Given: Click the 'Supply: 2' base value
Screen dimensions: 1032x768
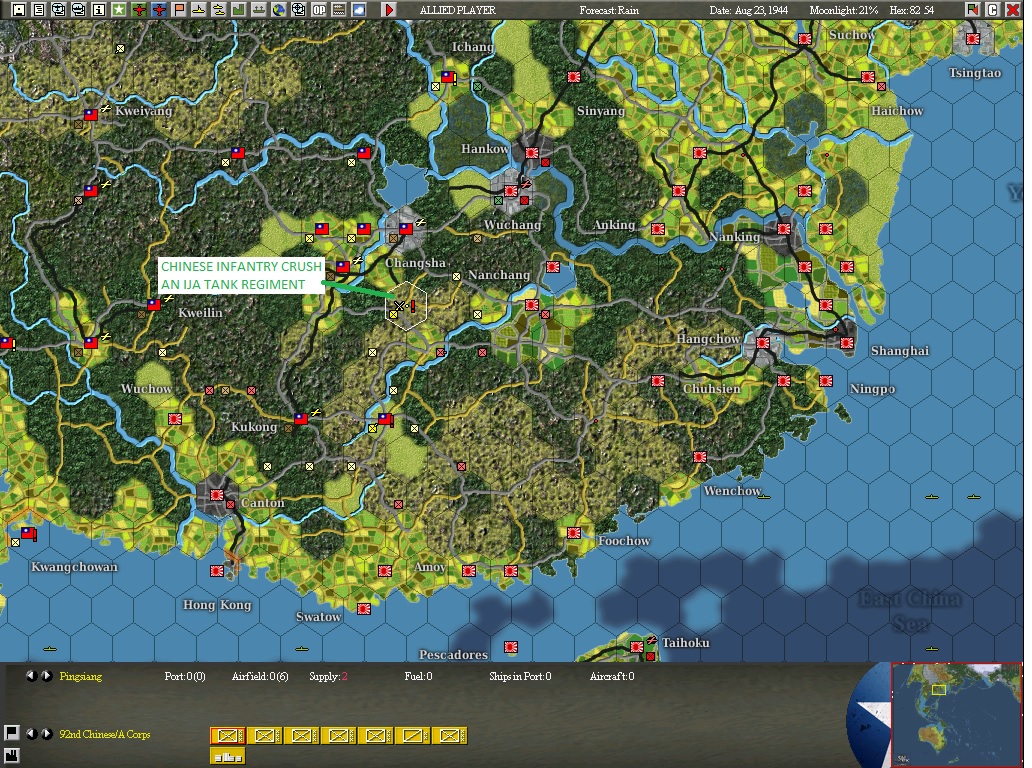Looking at the screenshot, I should [328, 677].
